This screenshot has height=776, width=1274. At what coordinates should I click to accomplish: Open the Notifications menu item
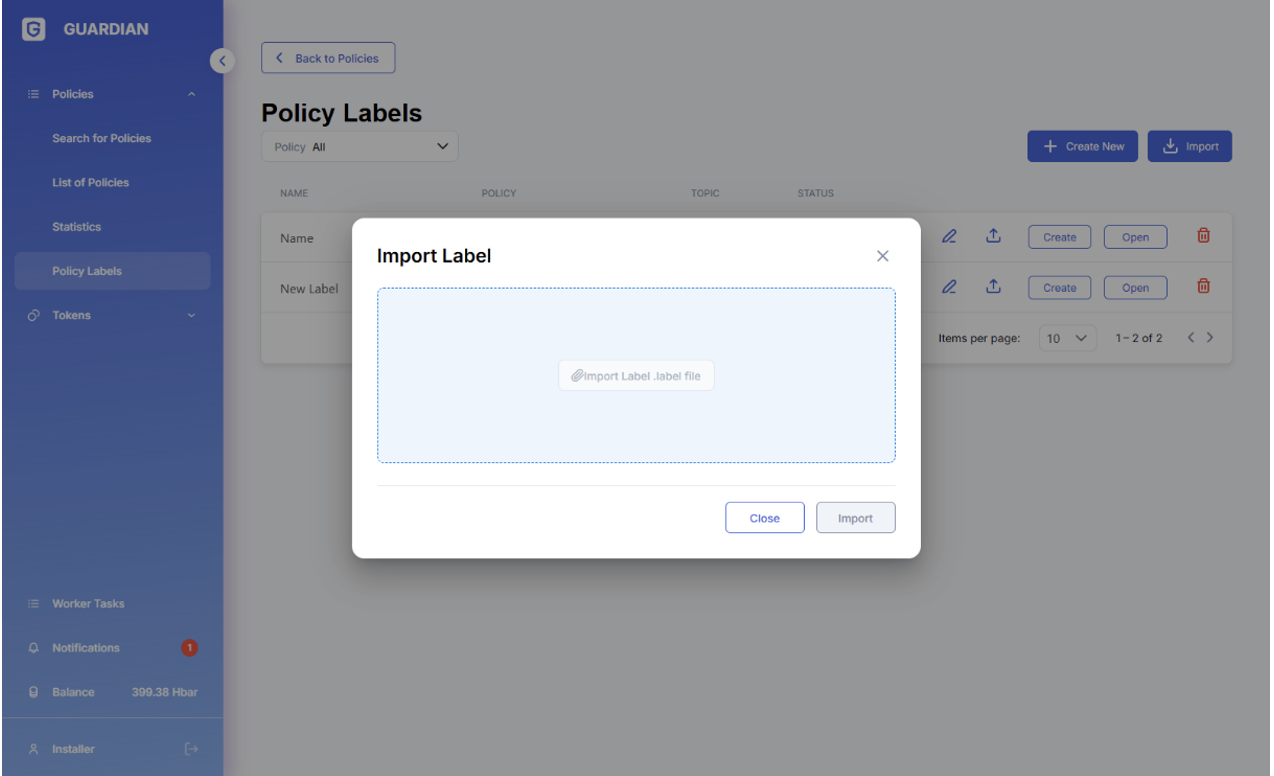[x=86, y=648]
